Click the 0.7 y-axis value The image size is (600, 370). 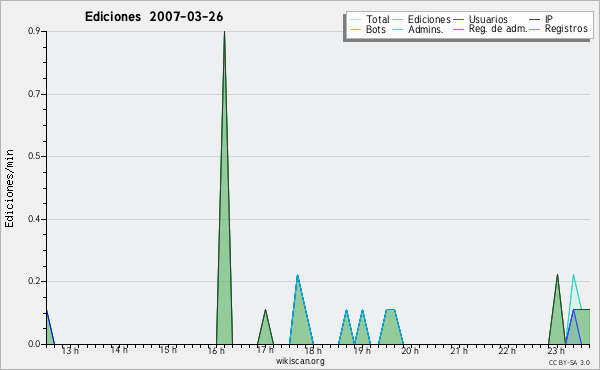(34, 94)
